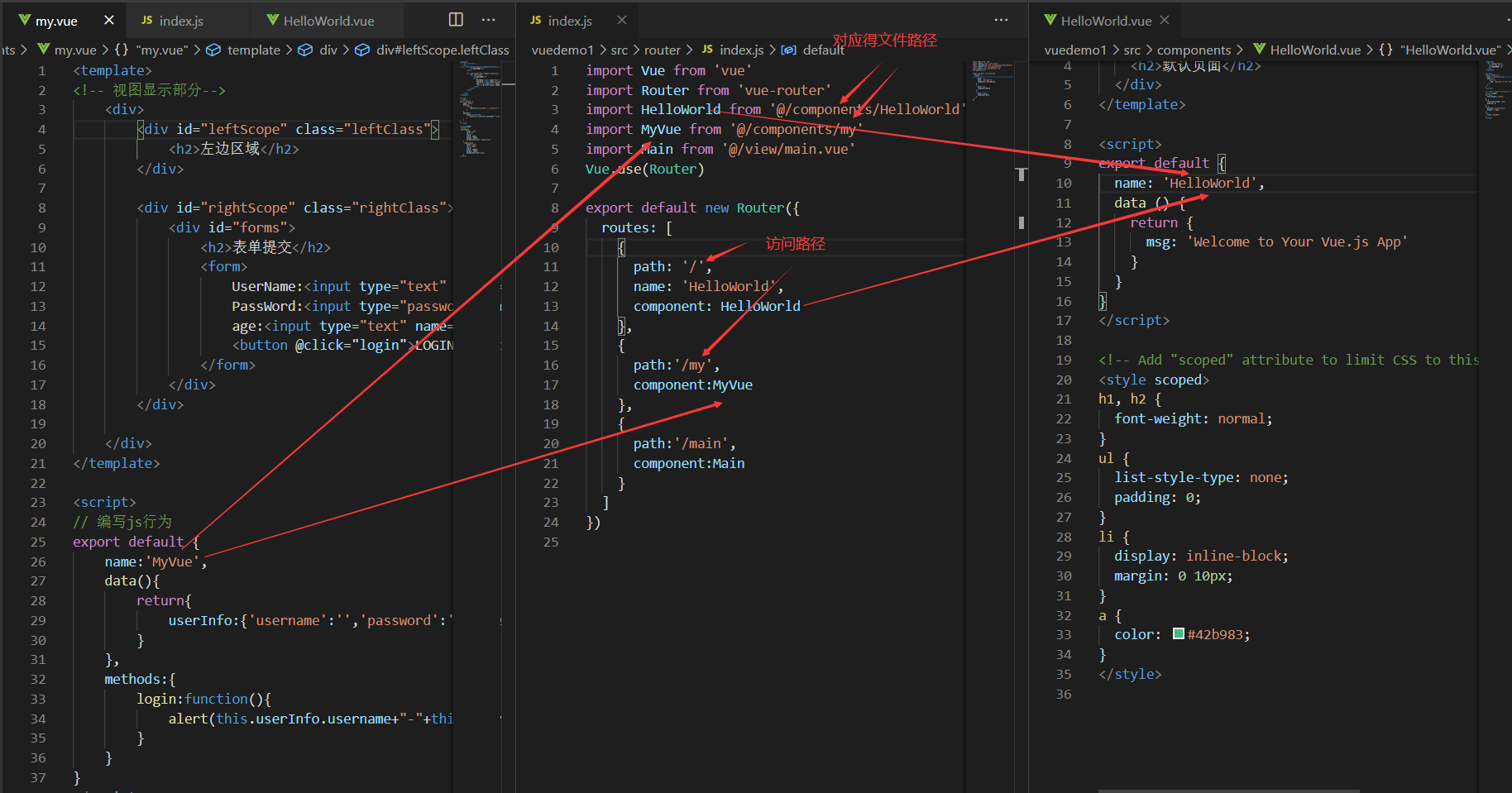Click braces icon before "HelloWorld.vue" in right breadcrumb
Screen dimensions: 1512x793
click(x=1385, y=50)
